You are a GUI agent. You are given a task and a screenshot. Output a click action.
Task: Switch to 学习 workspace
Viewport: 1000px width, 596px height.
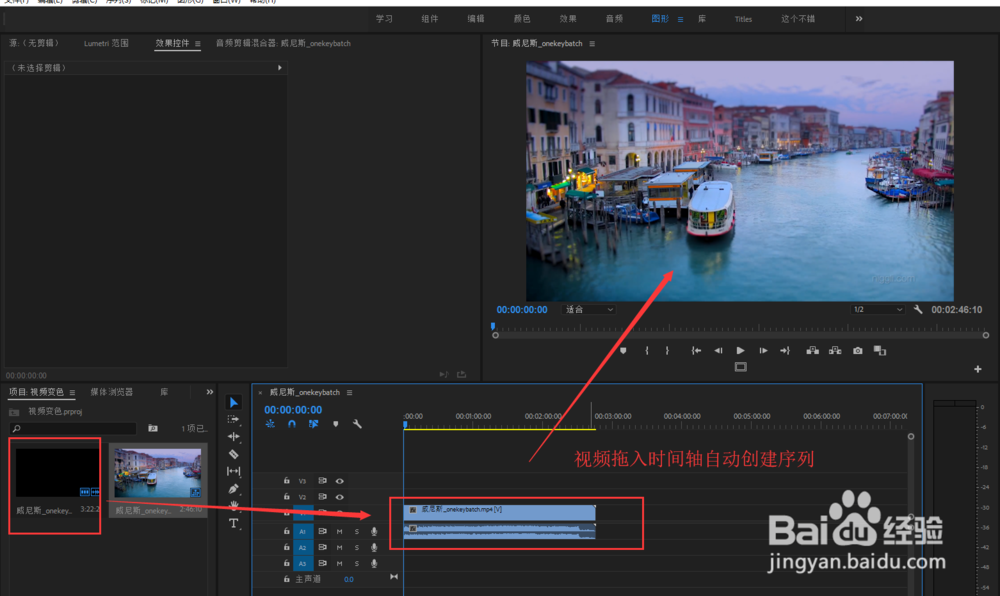(x=384, y=19)
